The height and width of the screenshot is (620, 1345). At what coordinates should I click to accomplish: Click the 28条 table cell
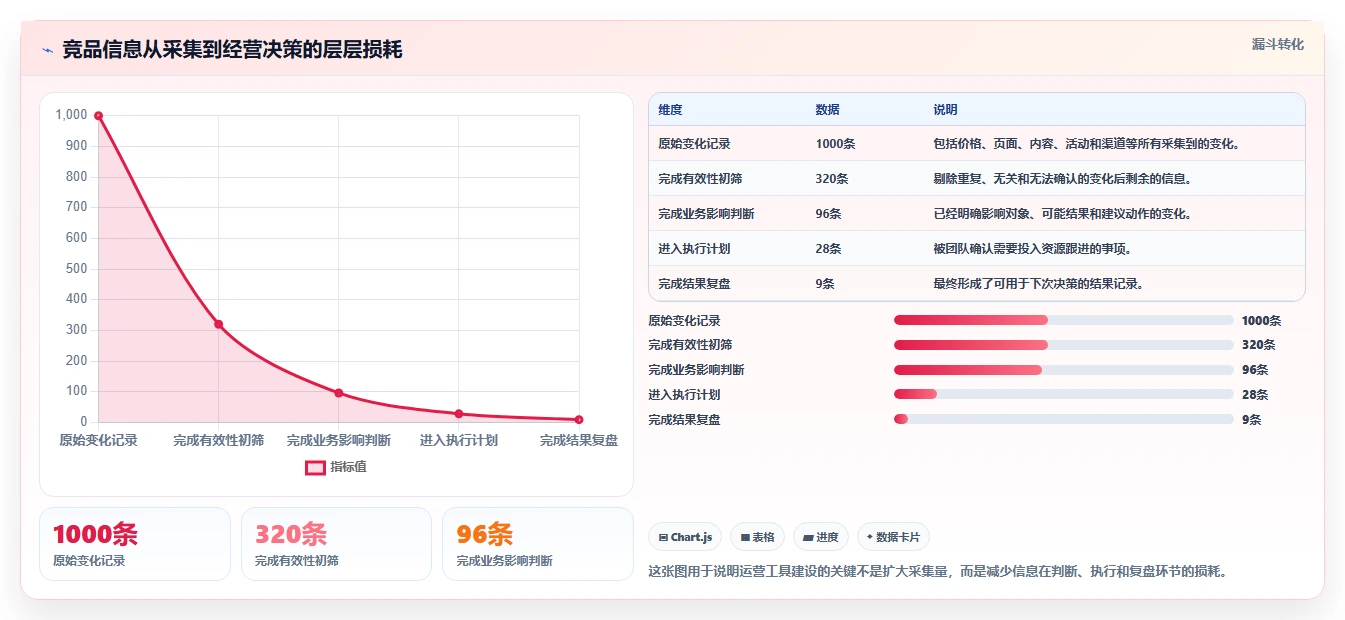click(x=828, y=249)
